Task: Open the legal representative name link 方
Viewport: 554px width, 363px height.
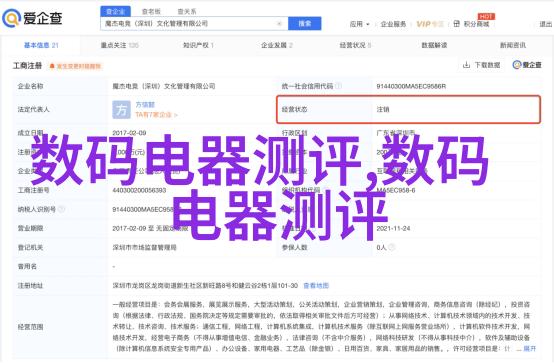Action: coord(145,105)
